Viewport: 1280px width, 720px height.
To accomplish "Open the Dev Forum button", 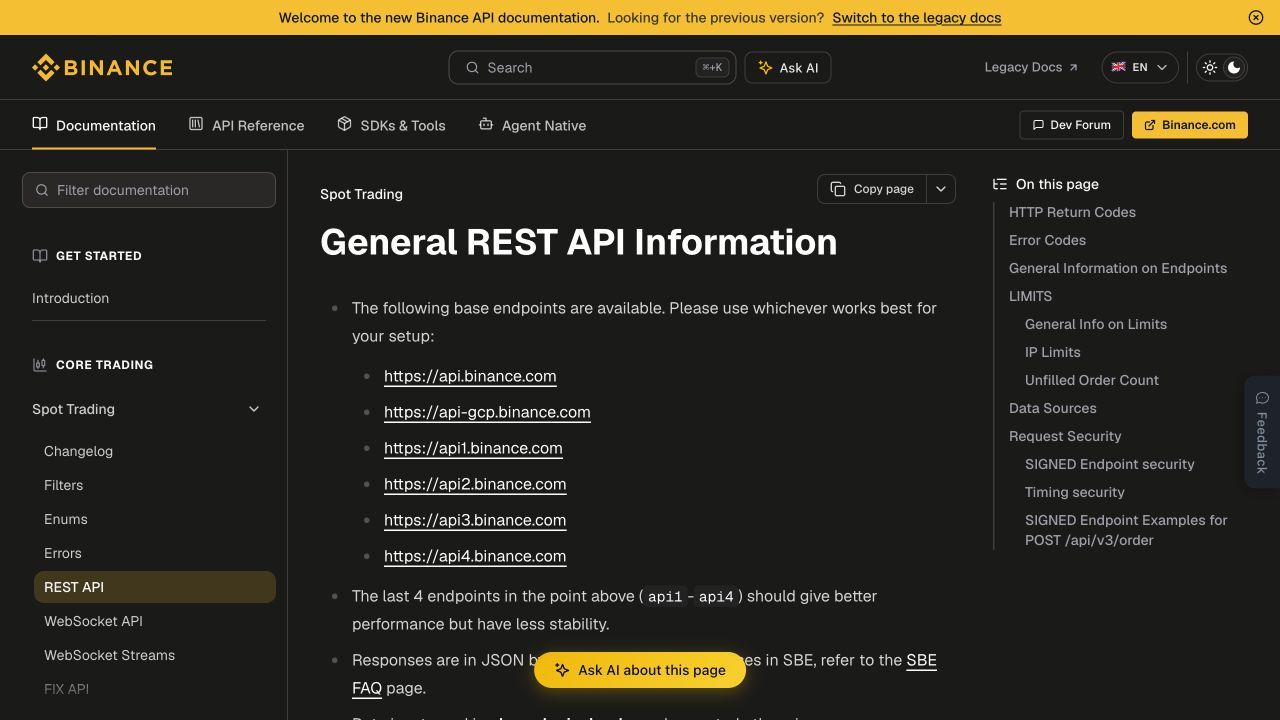I will tap(1071, 125).
